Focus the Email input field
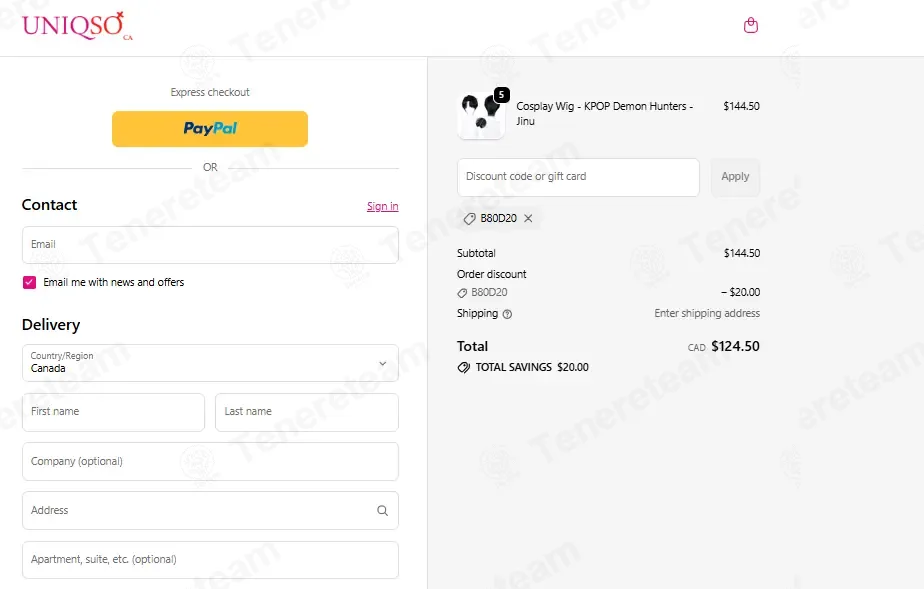 click(210, 245)
